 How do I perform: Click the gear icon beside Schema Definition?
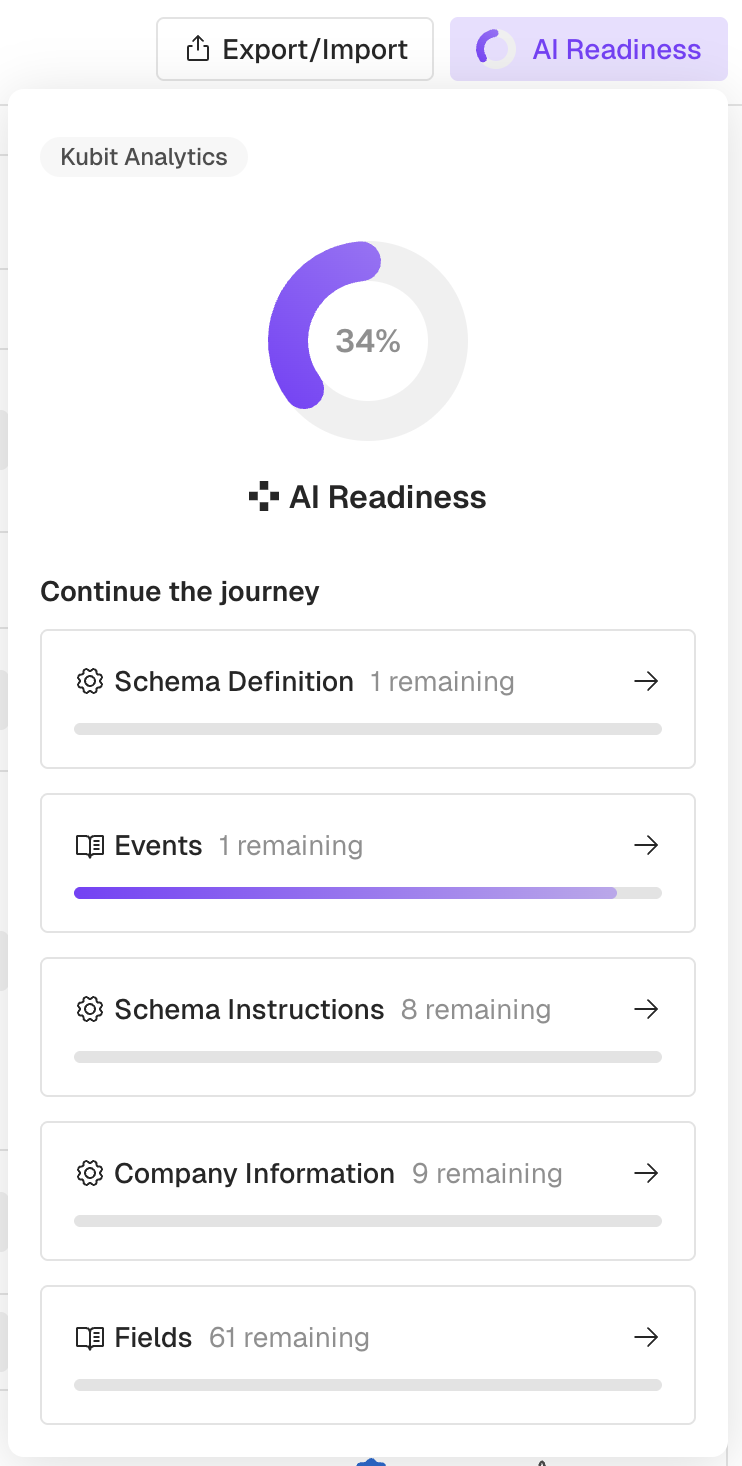tap(90, 682)
